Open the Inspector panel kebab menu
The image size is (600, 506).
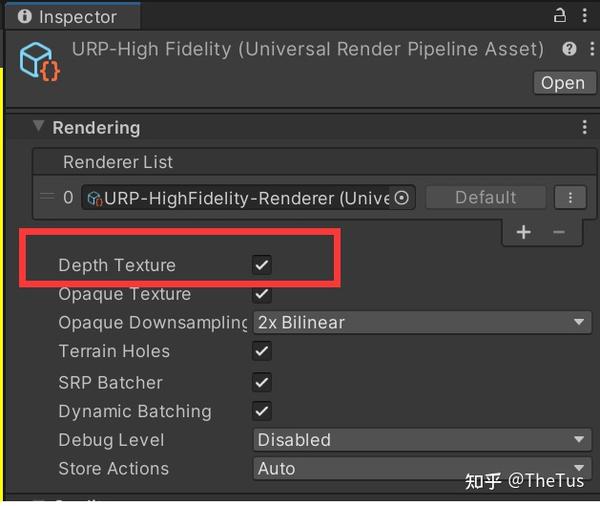(585, 15)
